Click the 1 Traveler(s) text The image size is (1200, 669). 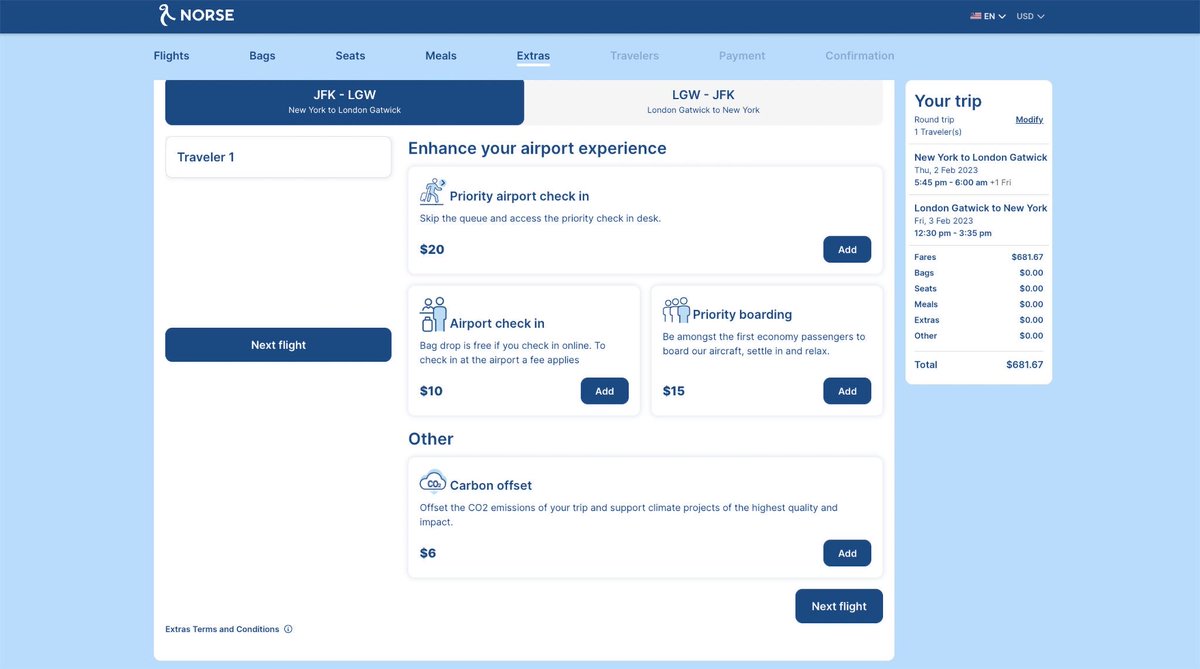pos(938,132)
